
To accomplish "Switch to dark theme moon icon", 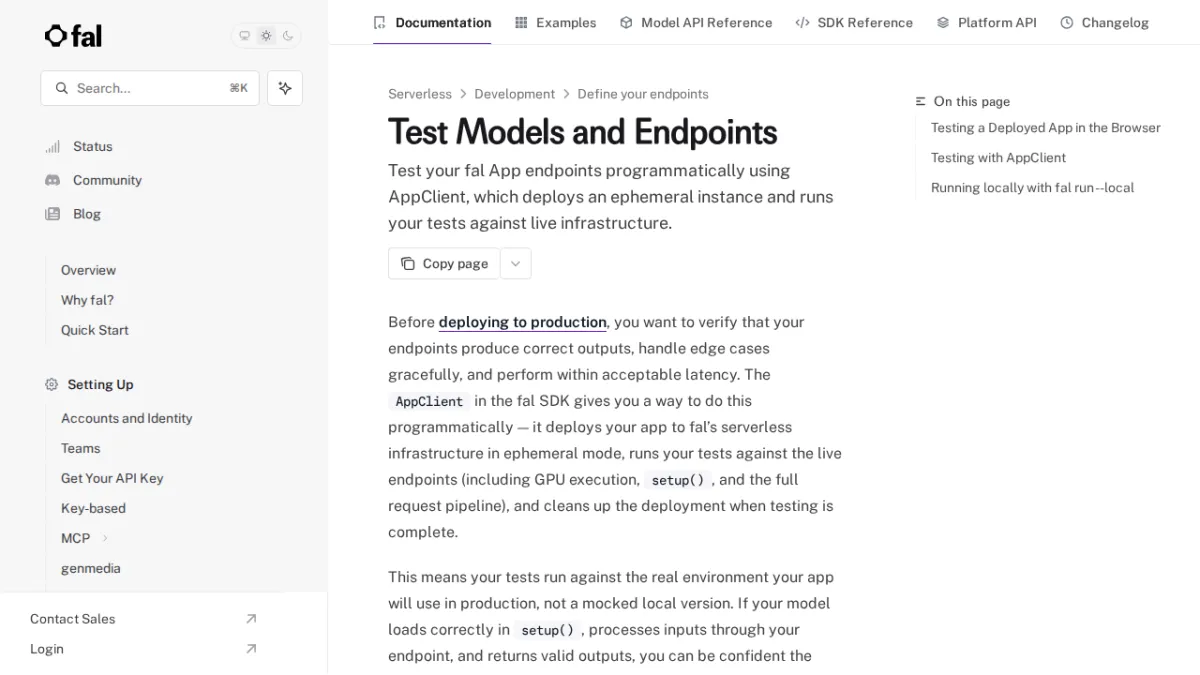I will coord(288,36).
